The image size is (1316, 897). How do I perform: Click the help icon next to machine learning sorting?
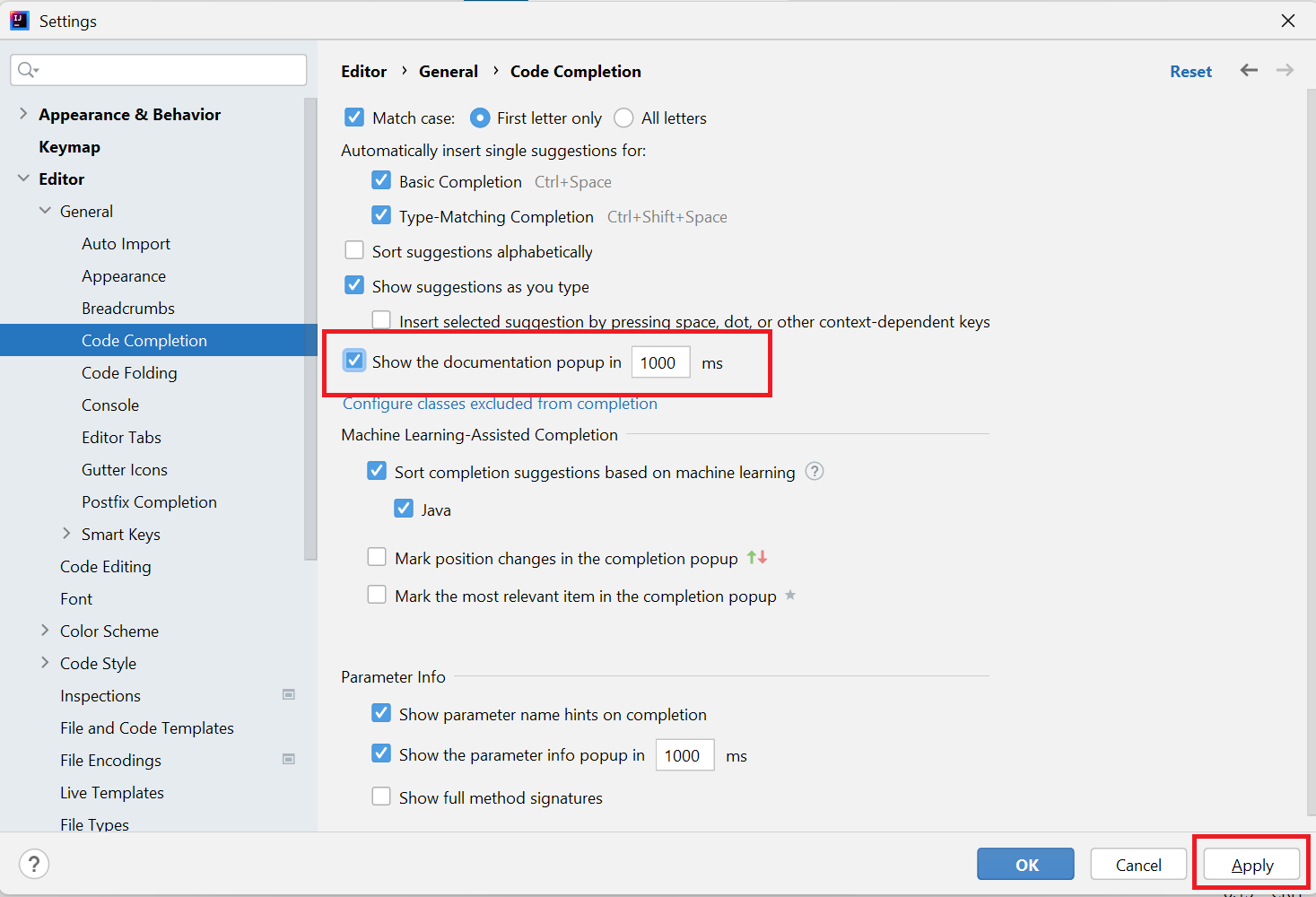pyautogui.click(x=814, y=471)
